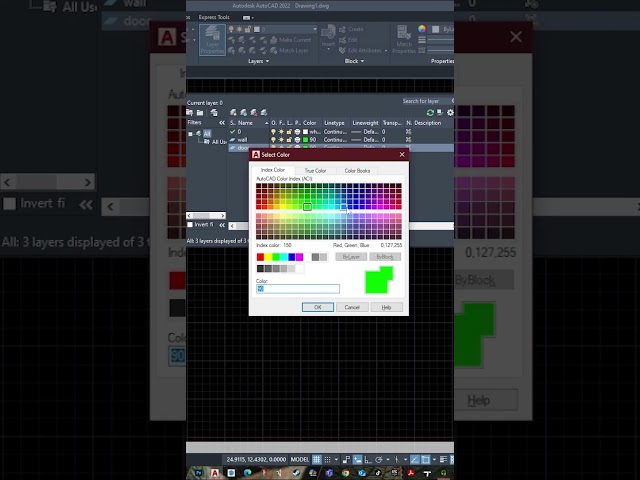The width and height of the screenshot is (640, 480).
Task: Open layer manager settings gear
Action: pos(450,112)
